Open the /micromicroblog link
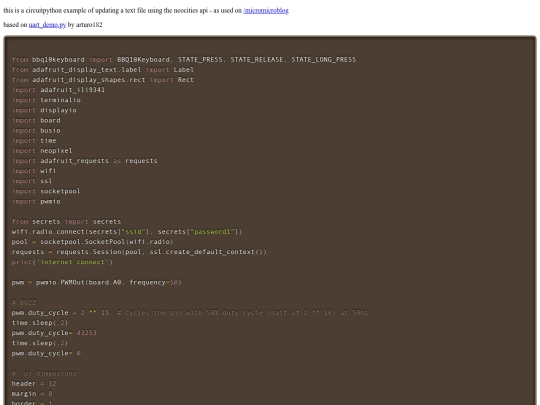 [266, 11]
